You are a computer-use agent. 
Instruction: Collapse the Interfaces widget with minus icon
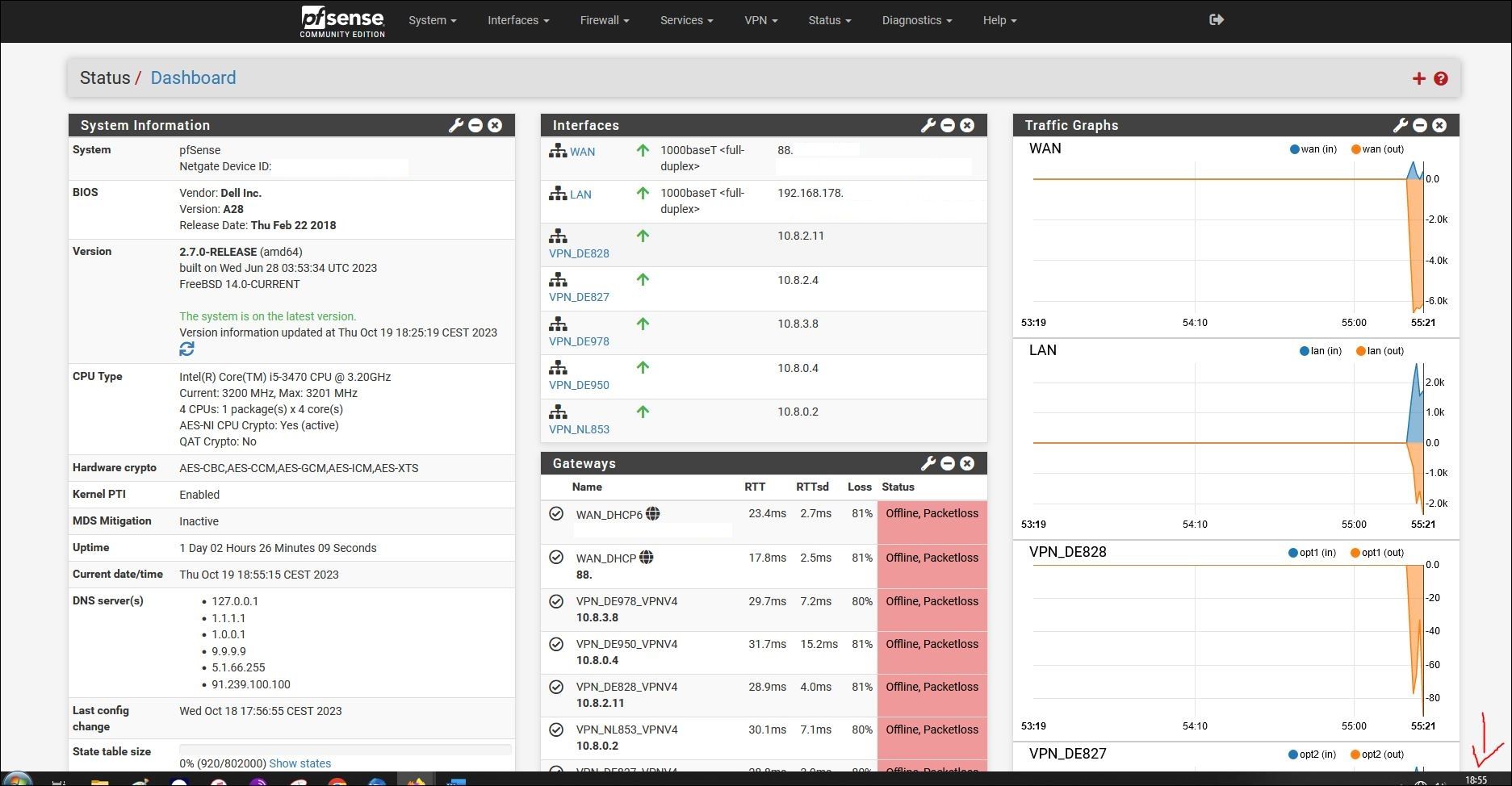pyautogui.click(x=948, y=125)
